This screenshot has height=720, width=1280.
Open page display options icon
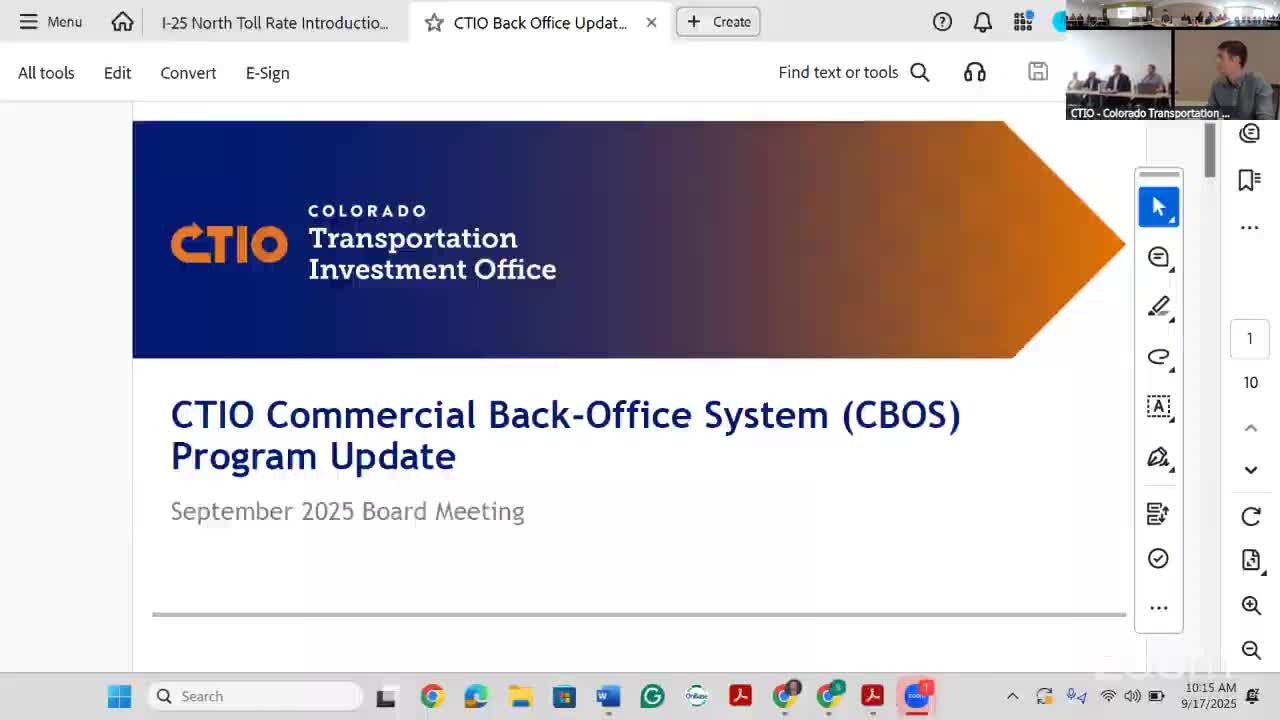pos(1251,560)
